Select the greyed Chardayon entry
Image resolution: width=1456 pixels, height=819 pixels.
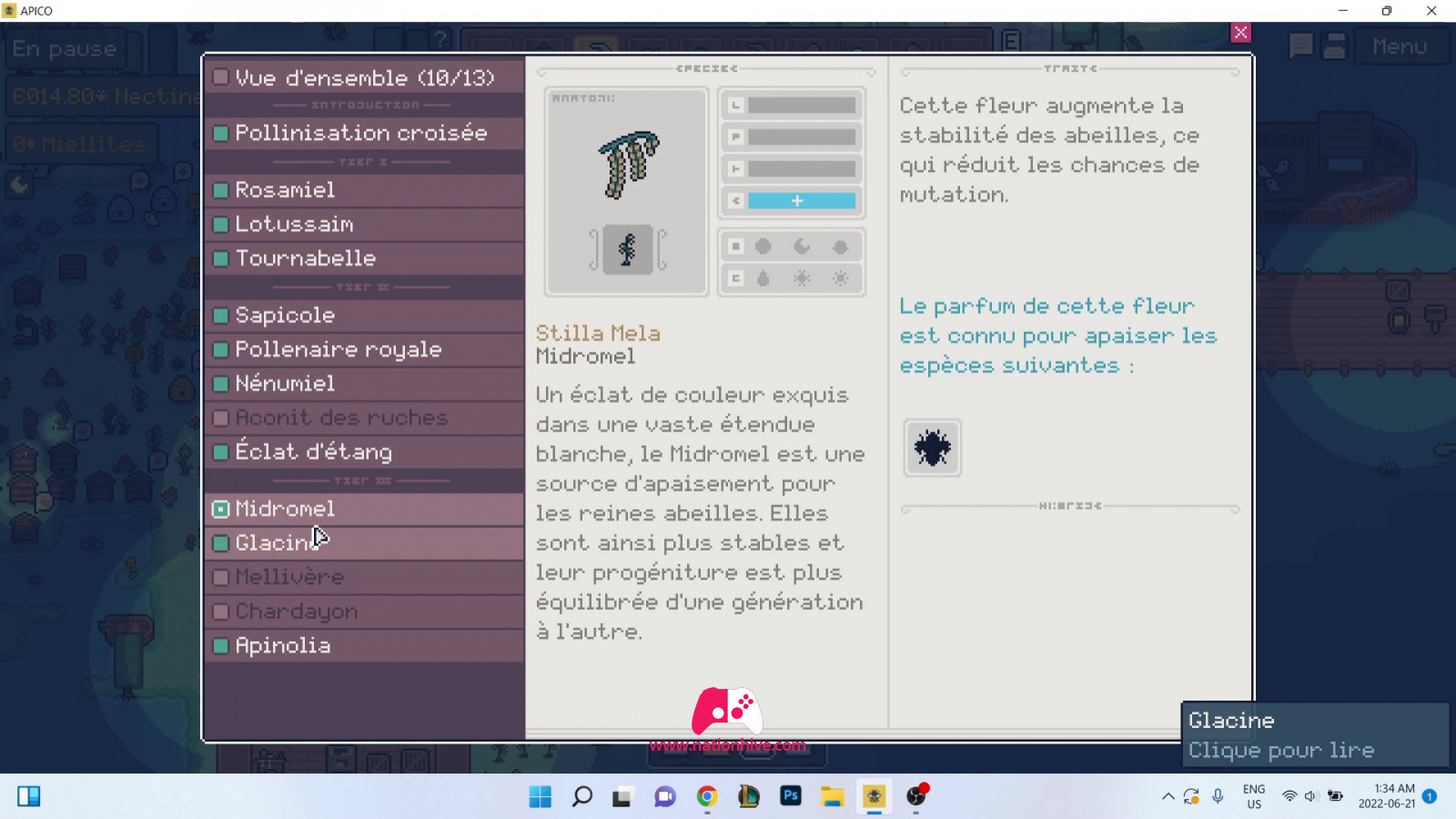(x=364, y=612)
